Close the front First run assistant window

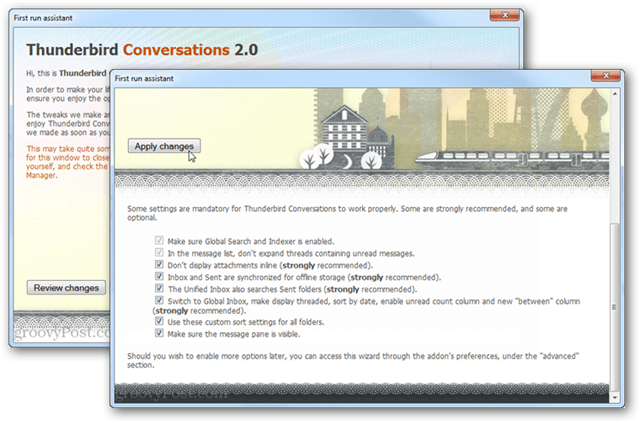click(606, 76)
